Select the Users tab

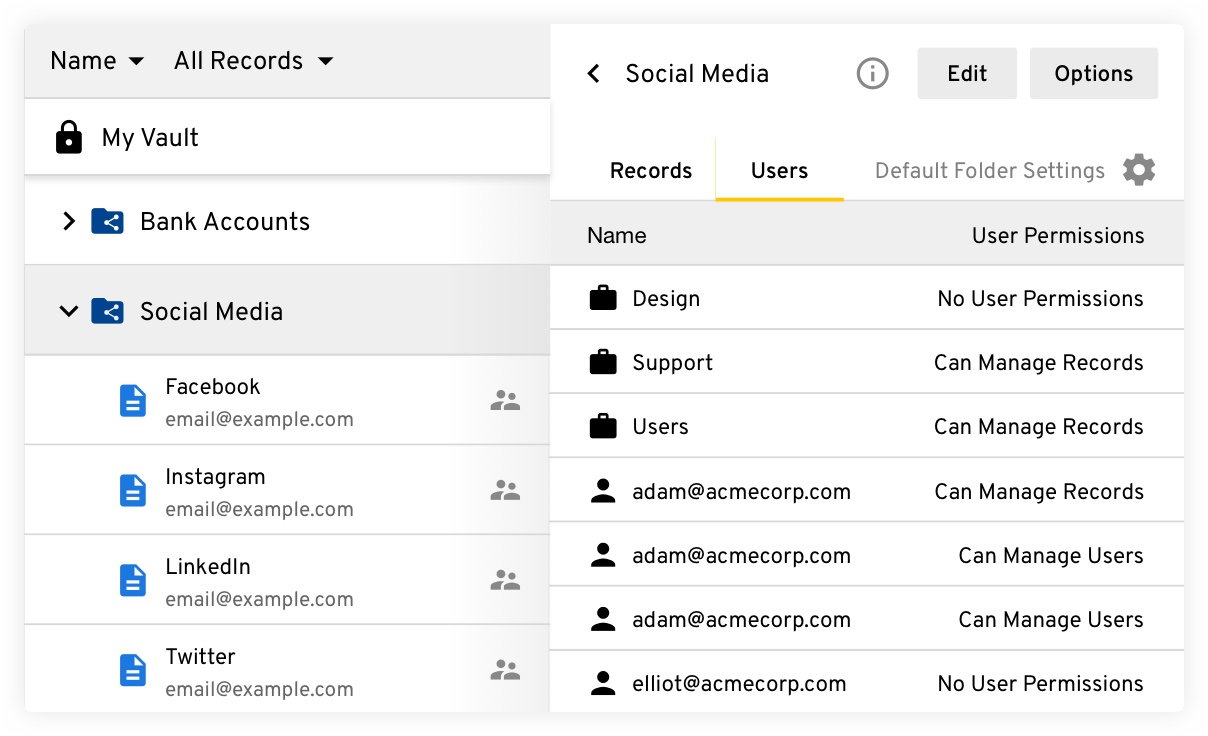click(780, 170)
